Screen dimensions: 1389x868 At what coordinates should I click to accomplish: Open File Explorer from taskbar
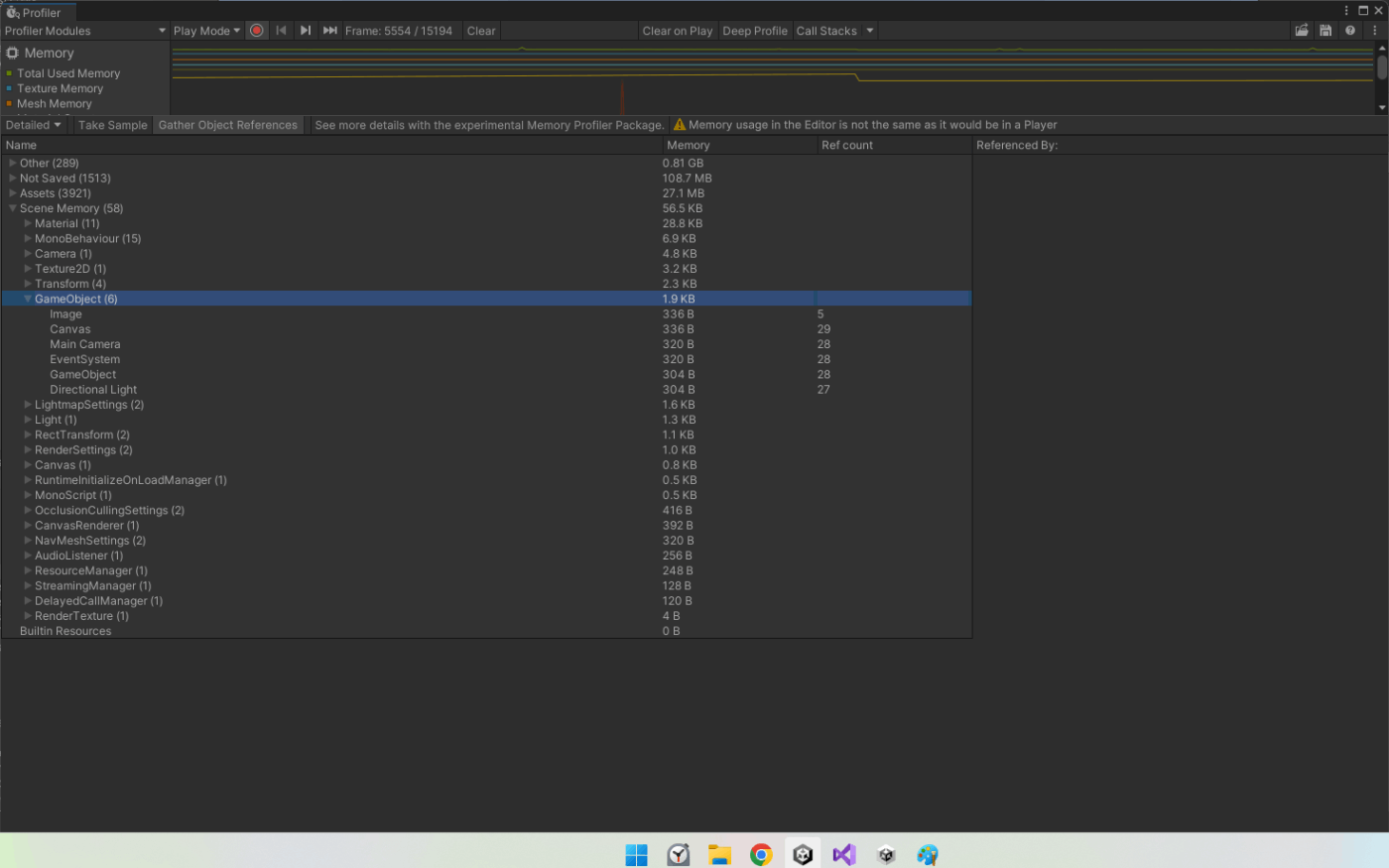point(719,854)
